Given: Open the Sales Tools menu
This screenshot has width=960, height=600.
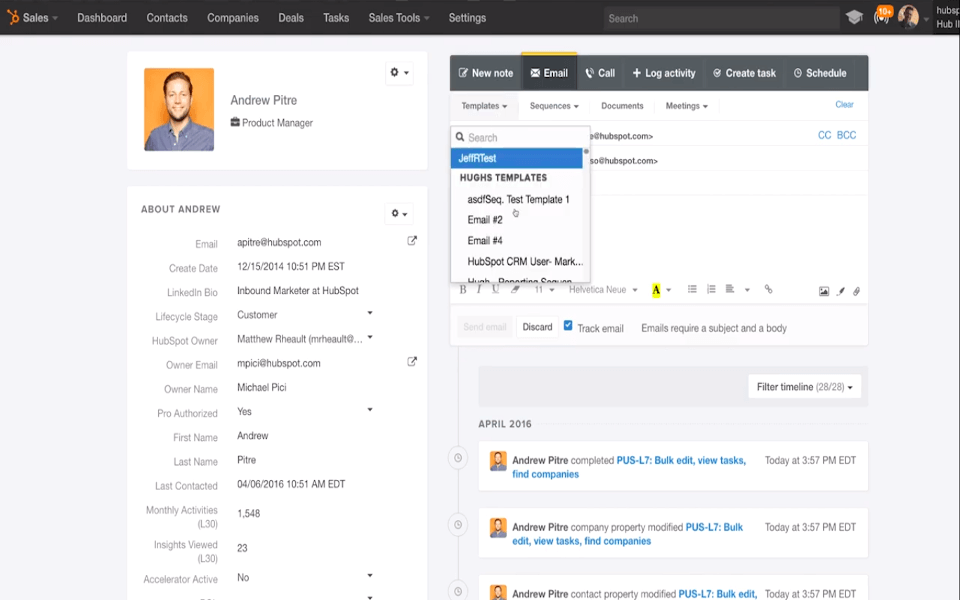Looking at the screenshot, I should 399,18.
